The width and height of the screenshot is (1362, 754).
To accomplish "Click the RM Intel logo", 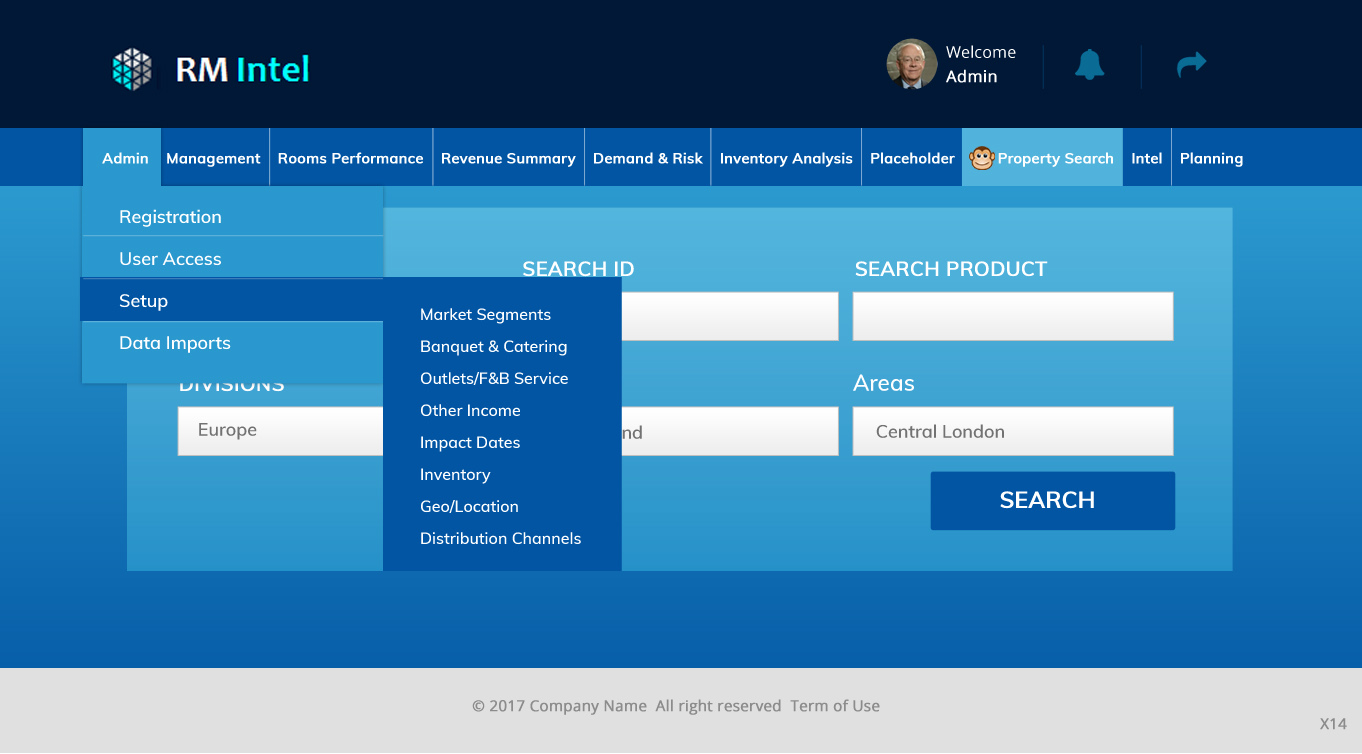I will click(210, 66).
